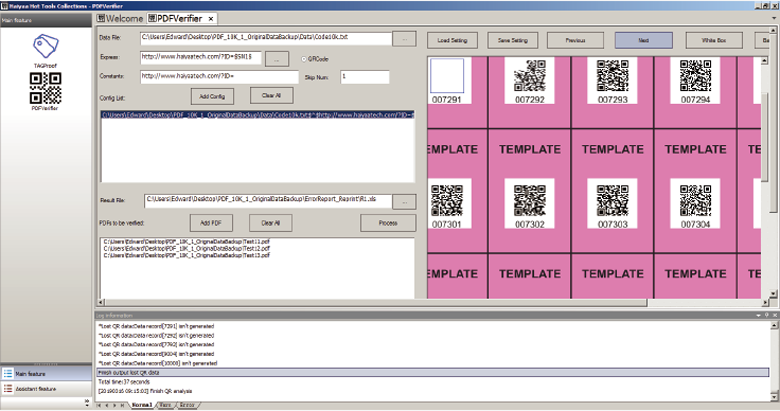780x411 pixels.
Task: Click the Welcome tab grid icon
Action: point(101,18)
